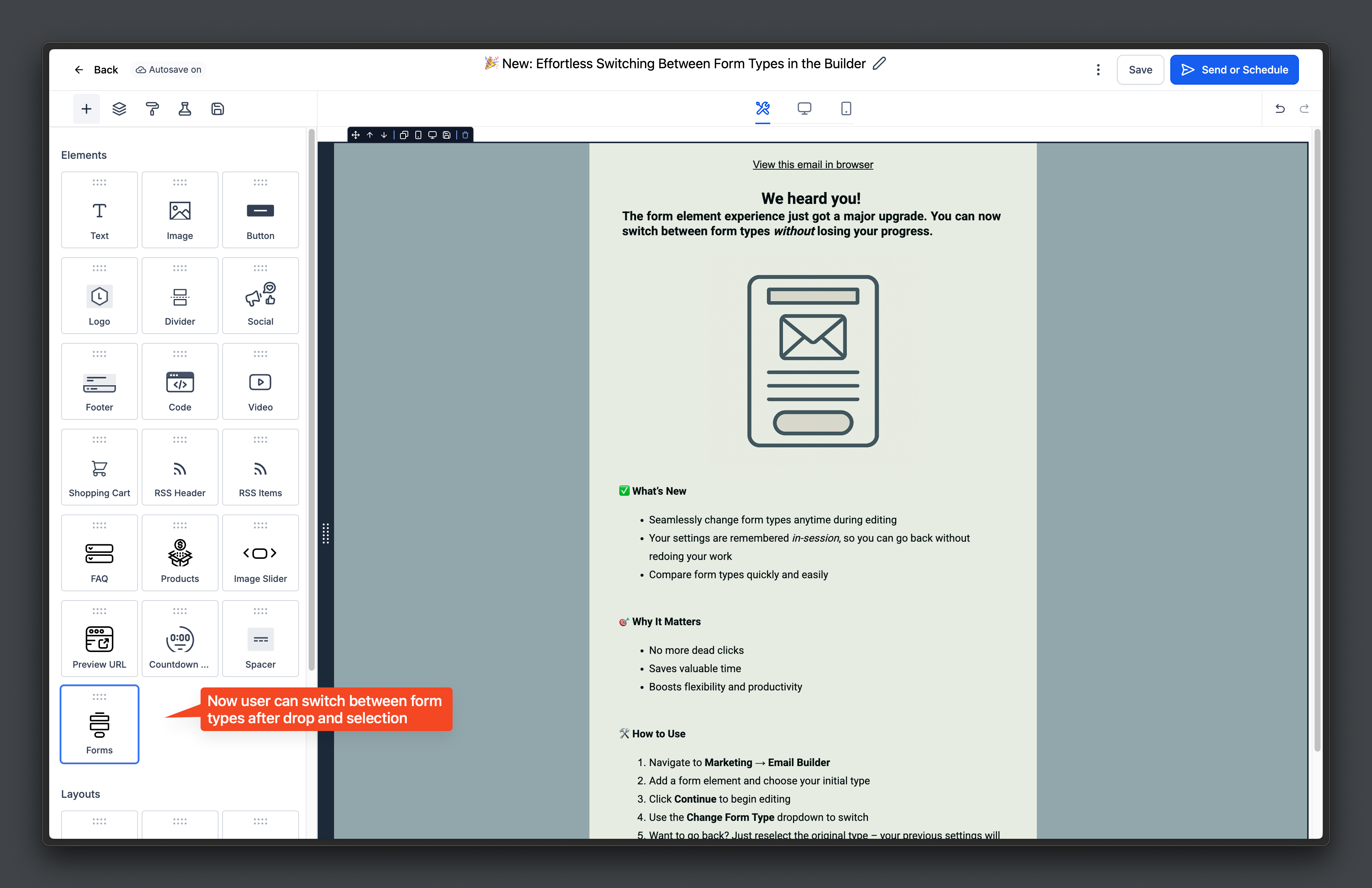Open the flask testing panel
1372x888 pixels.
click(185, 109)
